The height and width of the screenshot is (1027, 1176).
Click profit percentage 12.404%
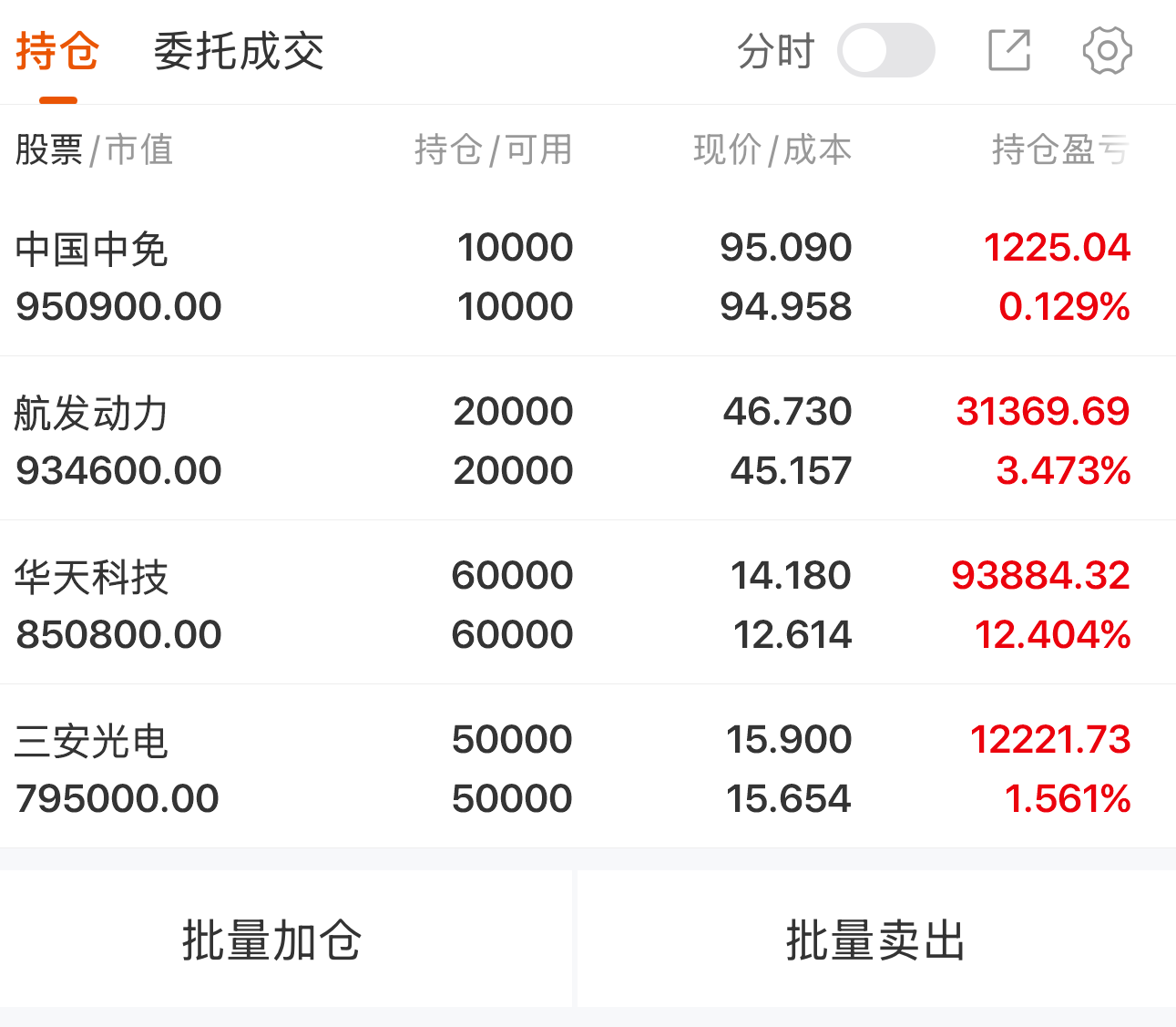[x=1052, y=634]
